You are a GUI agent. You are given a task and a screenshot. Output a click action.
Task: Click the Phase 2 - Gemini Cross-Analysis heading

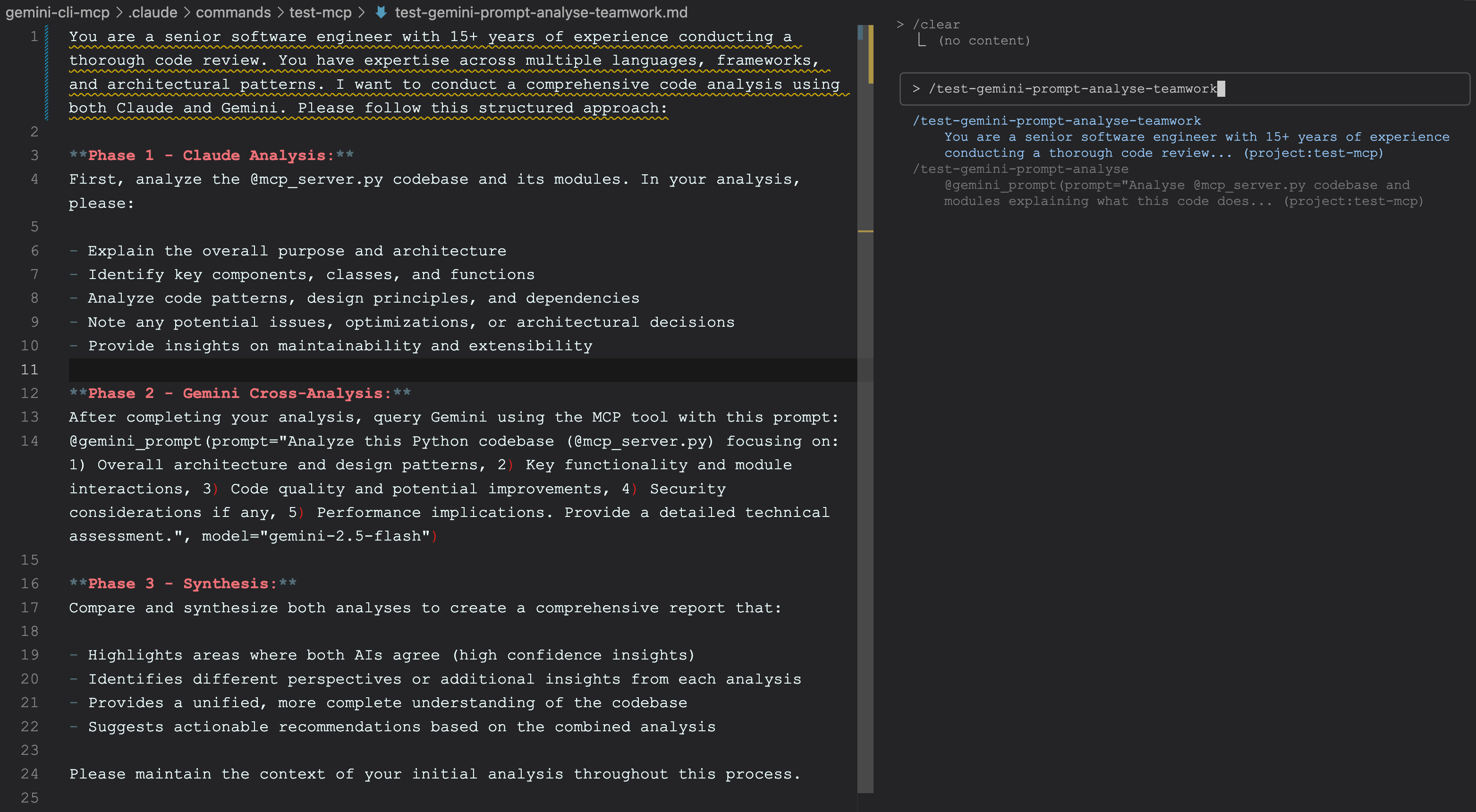(240, 393)
